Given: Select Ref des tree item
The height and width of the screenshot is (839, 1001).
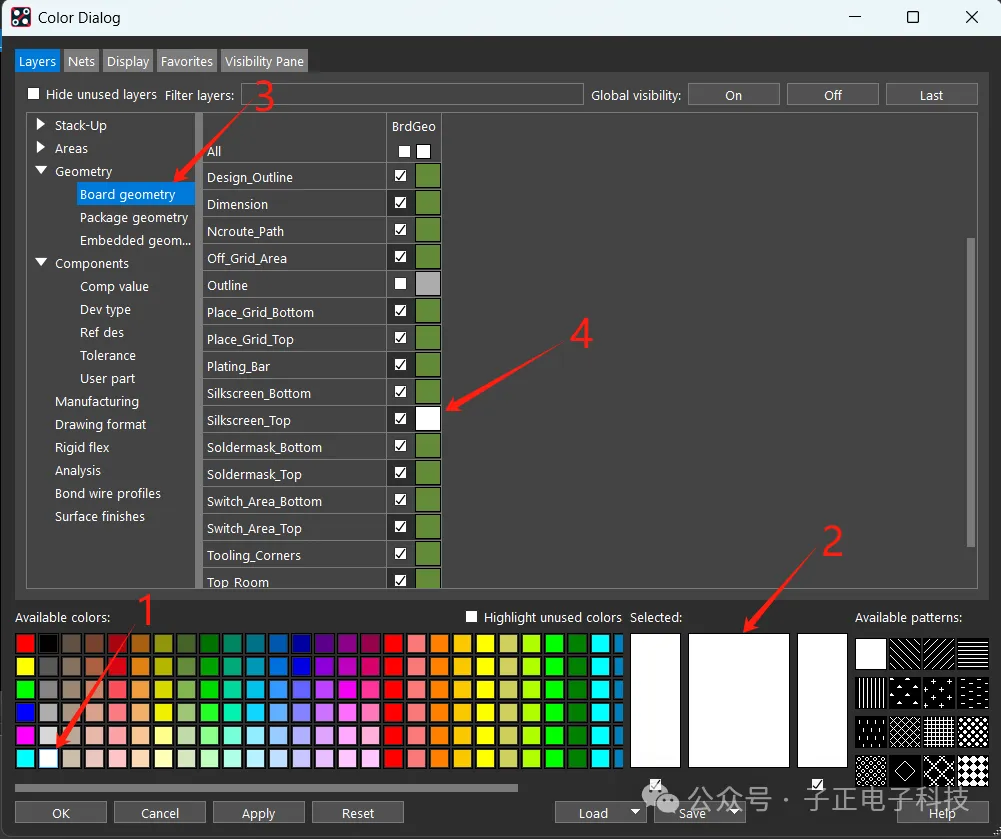Looking at the screenshot, I should [102, 332].
